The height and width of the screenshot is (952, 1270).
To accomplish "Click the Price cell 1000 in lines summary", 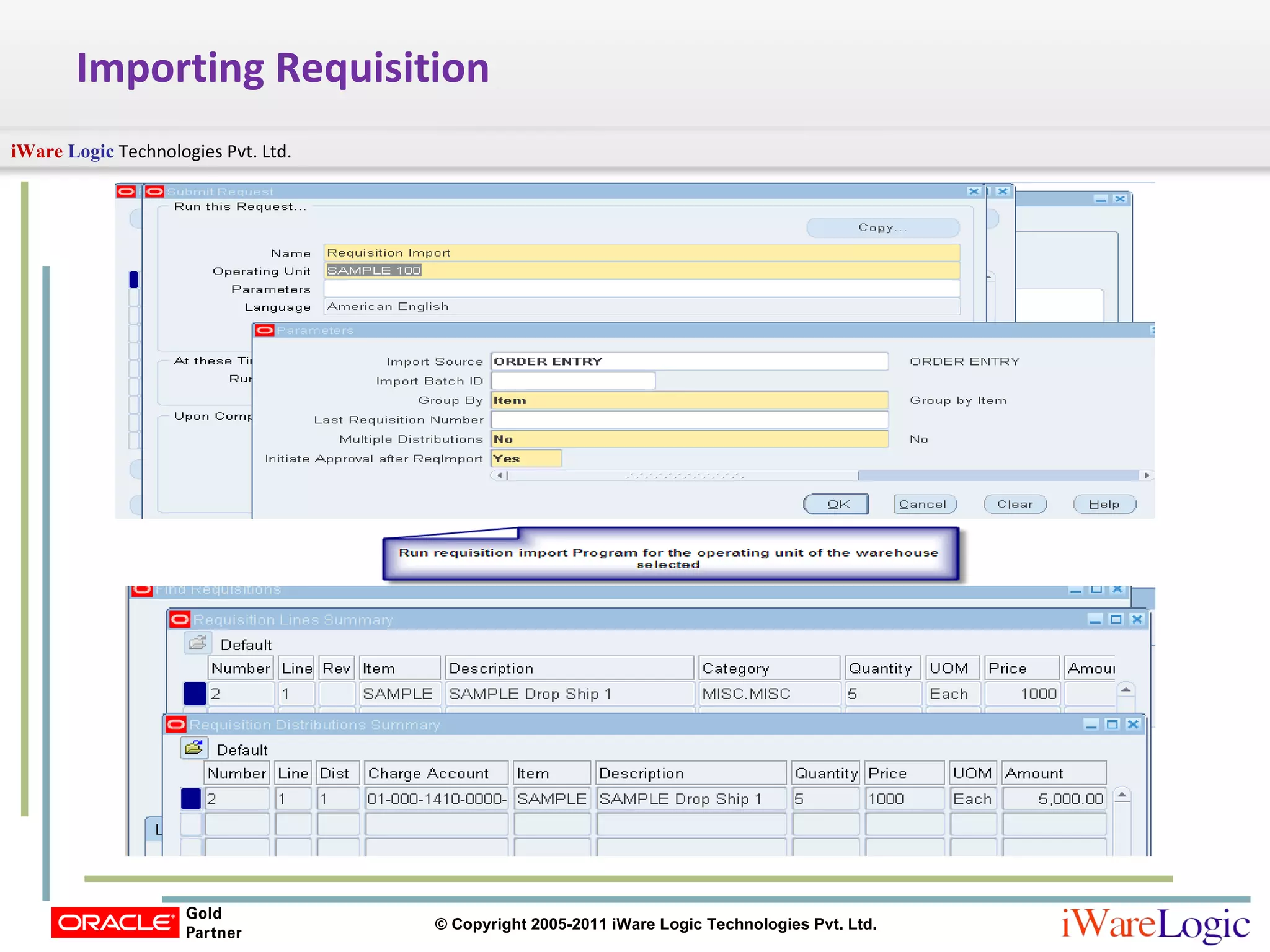I will click(x=1022, y=694).
